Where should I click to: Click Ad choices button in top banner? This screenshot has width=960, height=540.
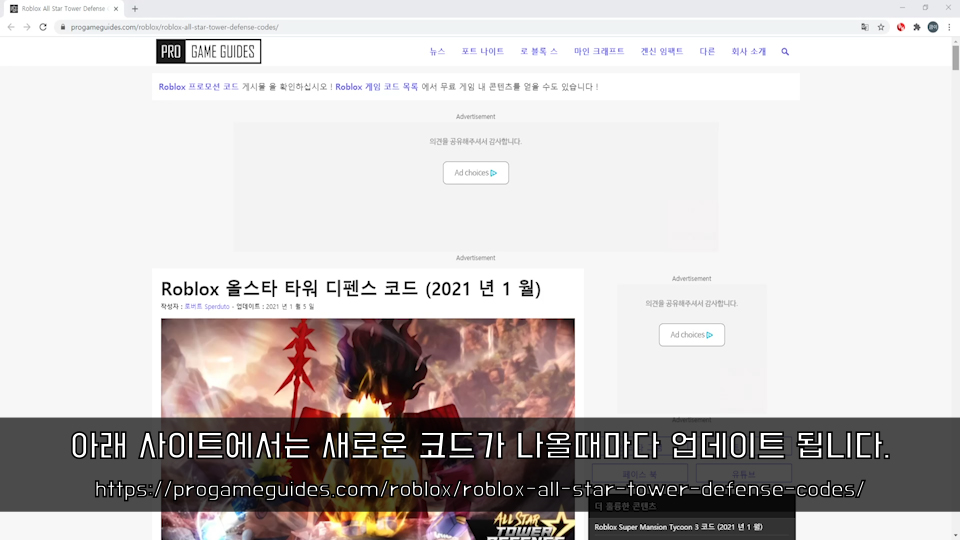pos(476,173)
